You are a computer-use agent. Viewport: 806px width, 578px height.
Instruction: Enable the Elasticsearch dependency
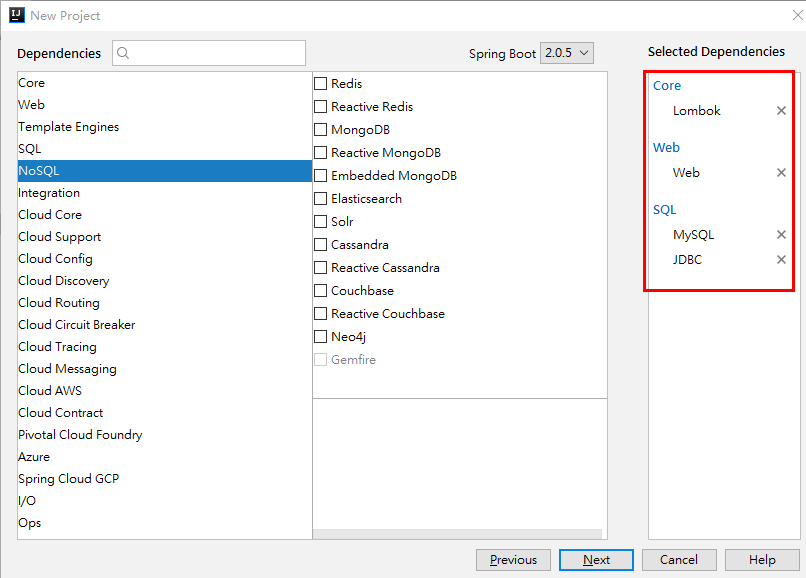[x=320, y=198]
